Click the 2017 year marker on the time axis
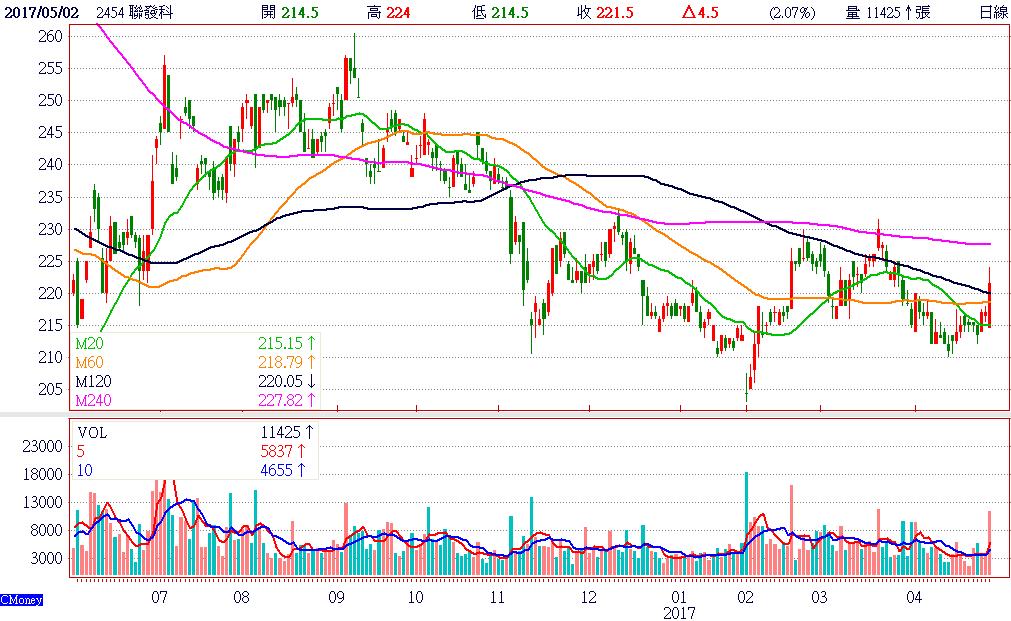This screenshot has height=621, width=1011. tap(678, 611)
